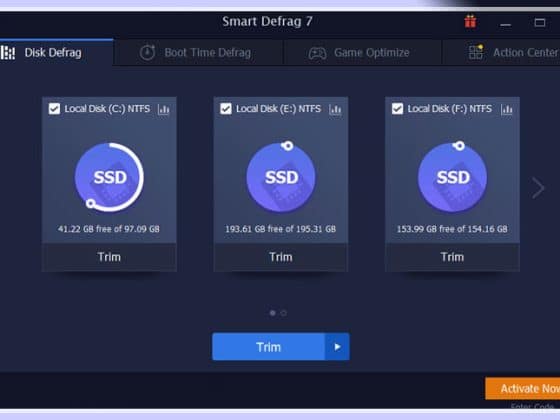View Local Disk (C:) report chart icon
This screenshot has width=560, height=420.
(x=164, y=109)
